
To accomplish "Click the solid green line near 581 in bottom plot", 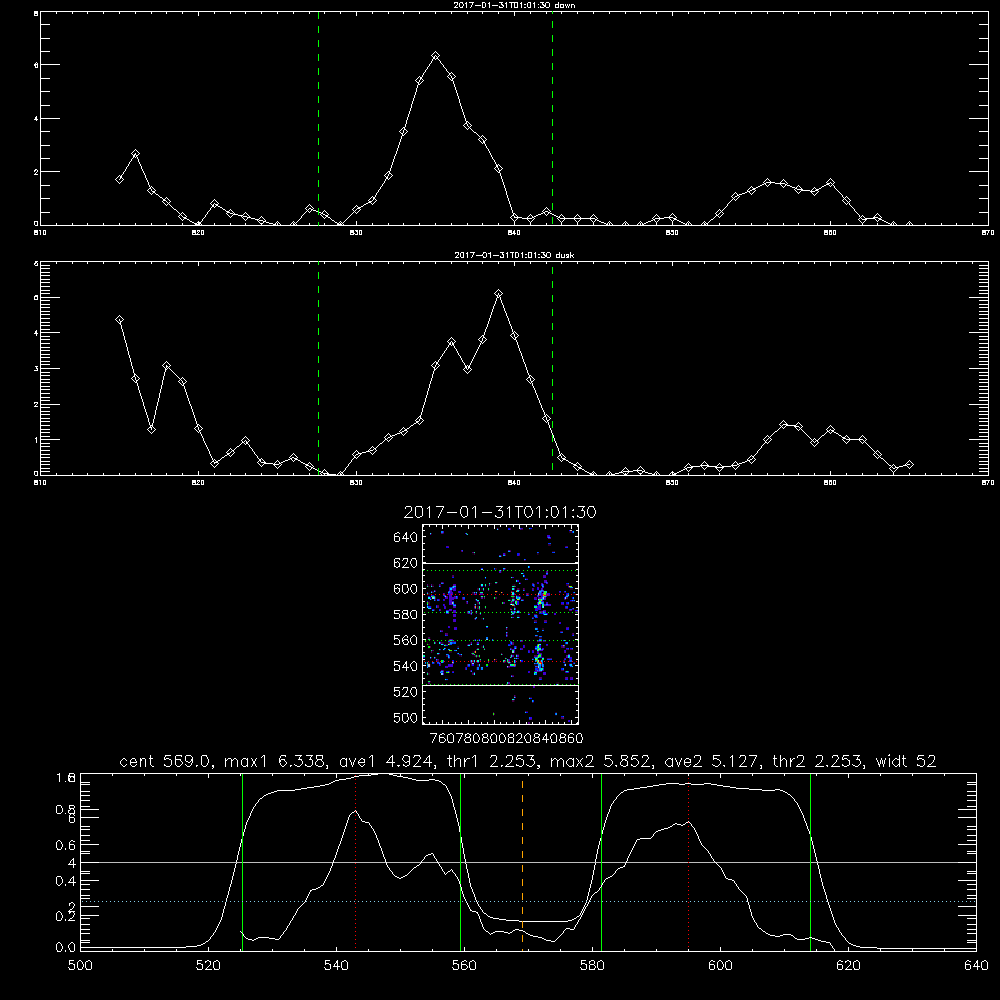I will click(601, 862).
